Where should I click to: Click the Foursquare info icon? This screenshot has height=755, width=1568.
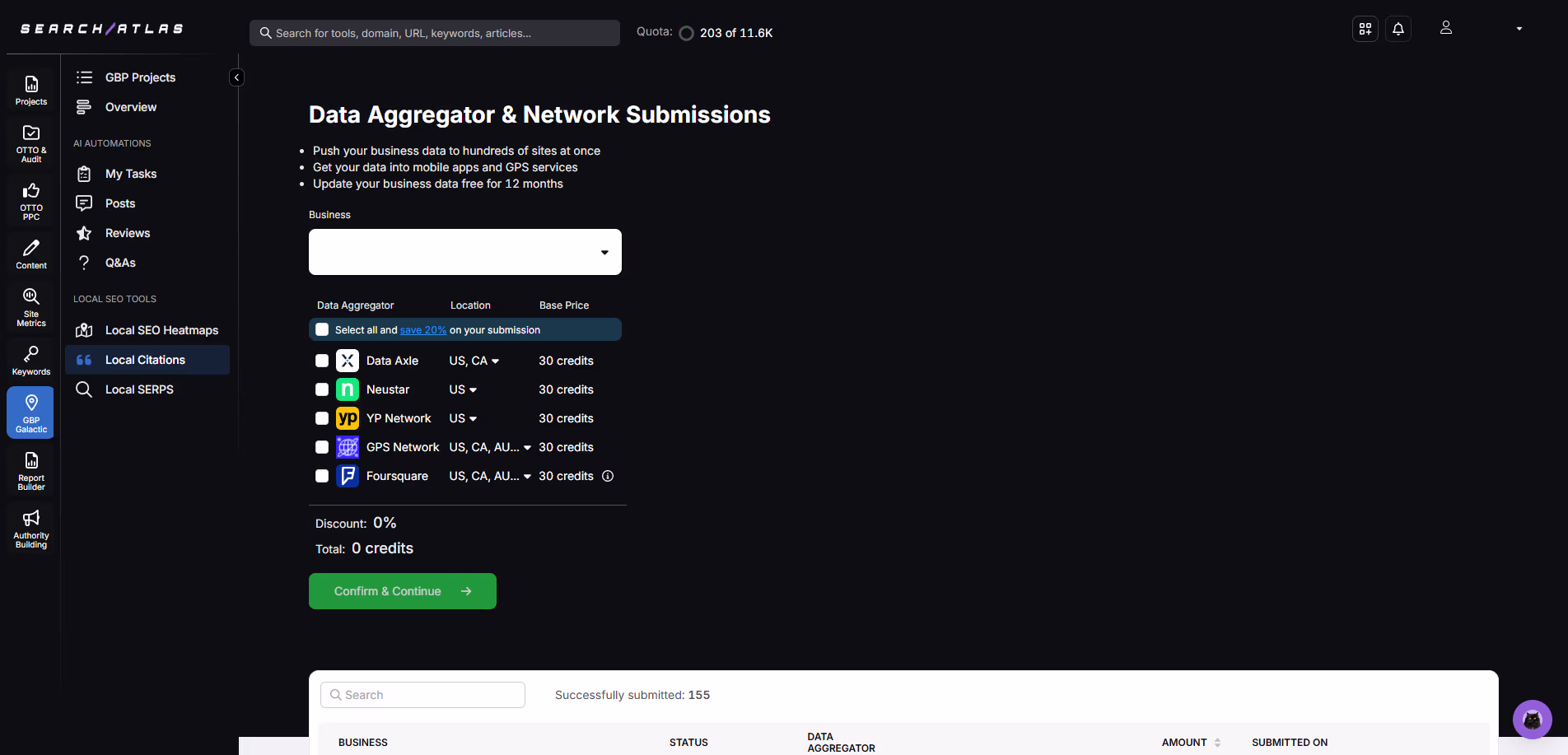tap(608, 476)
